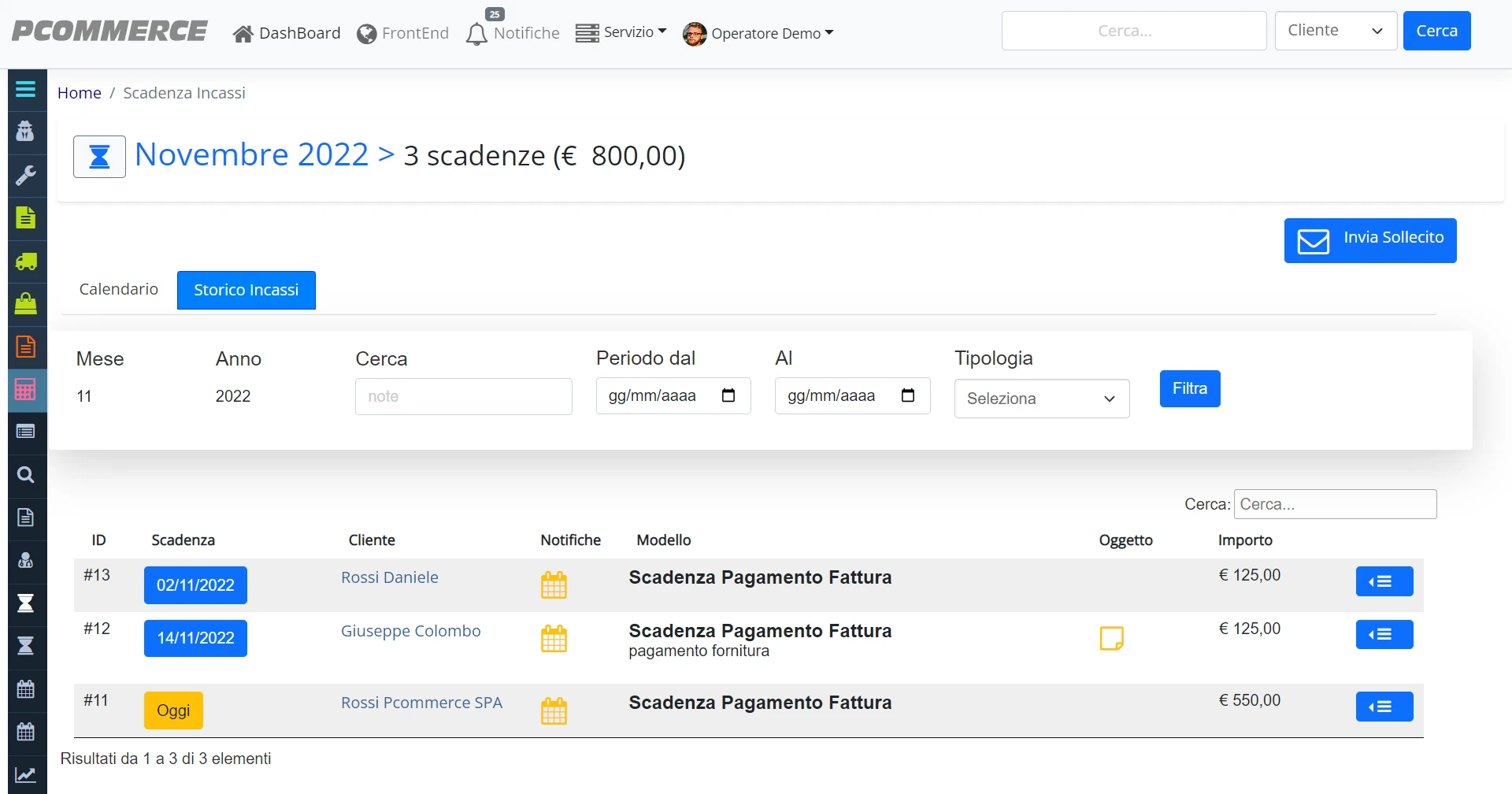Viewport: 1512px width, 794px height.
Task: Follow the Home breadcrumb link
Action: tap(80, 93)
